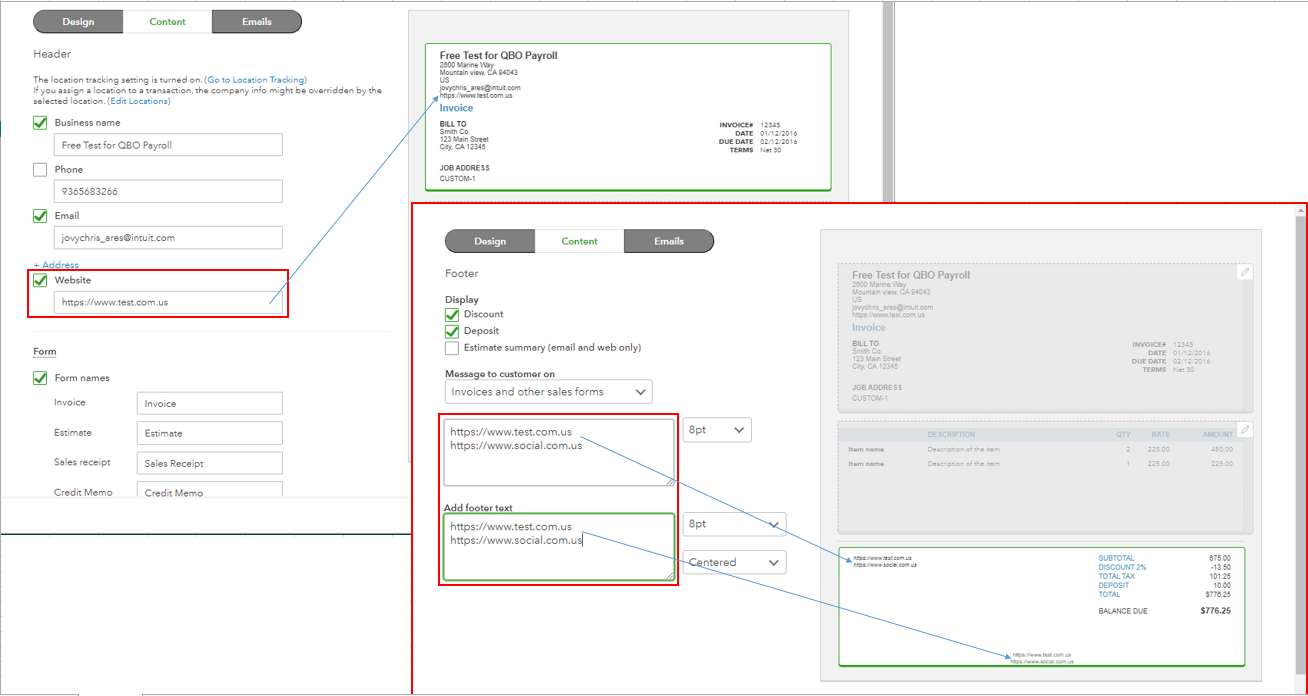Enable the Phone checkbox in the Header section
This screenshot has width=1308, height=696.
[40, 169]
